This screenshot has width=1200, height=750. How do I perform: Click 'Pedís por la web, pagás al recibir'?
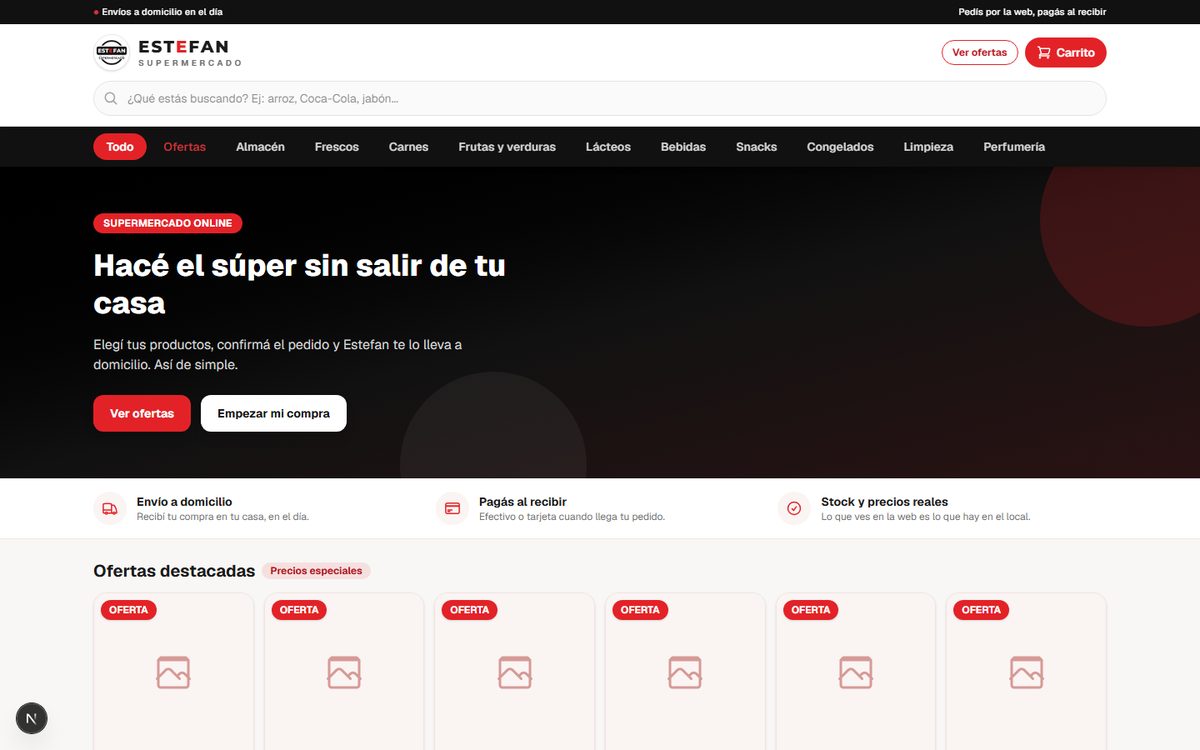1032,12
